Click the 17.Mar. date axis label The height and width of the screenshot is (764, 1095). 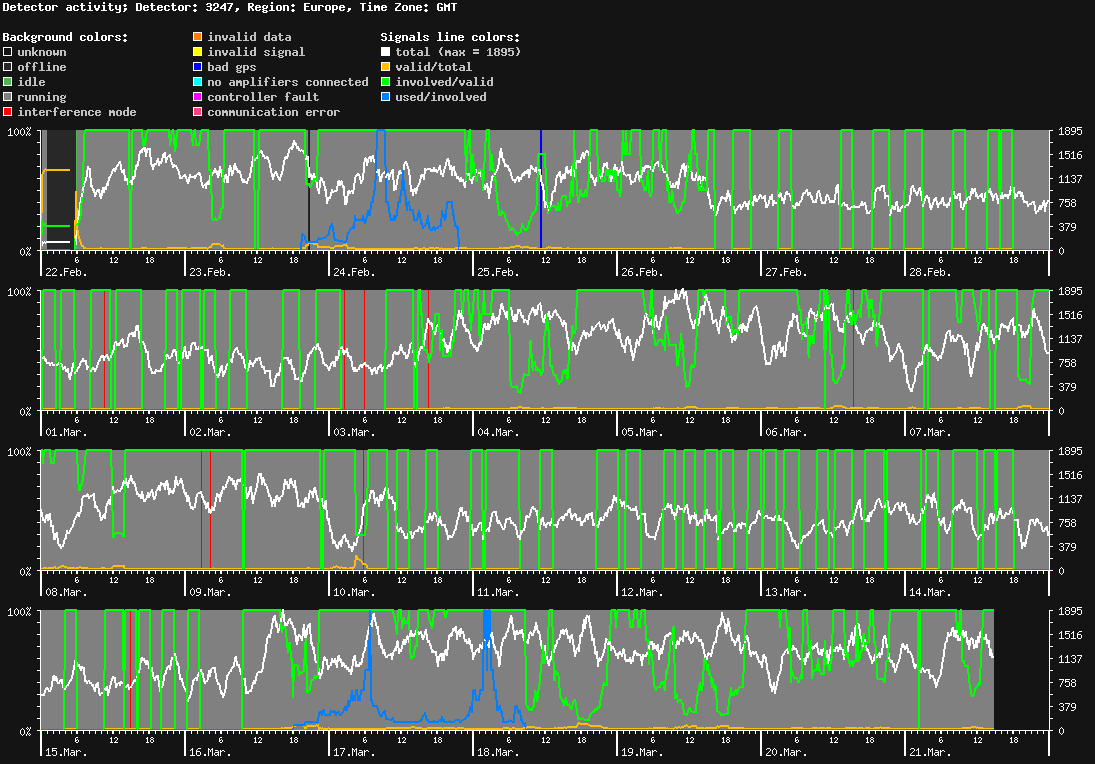(353, 752)
